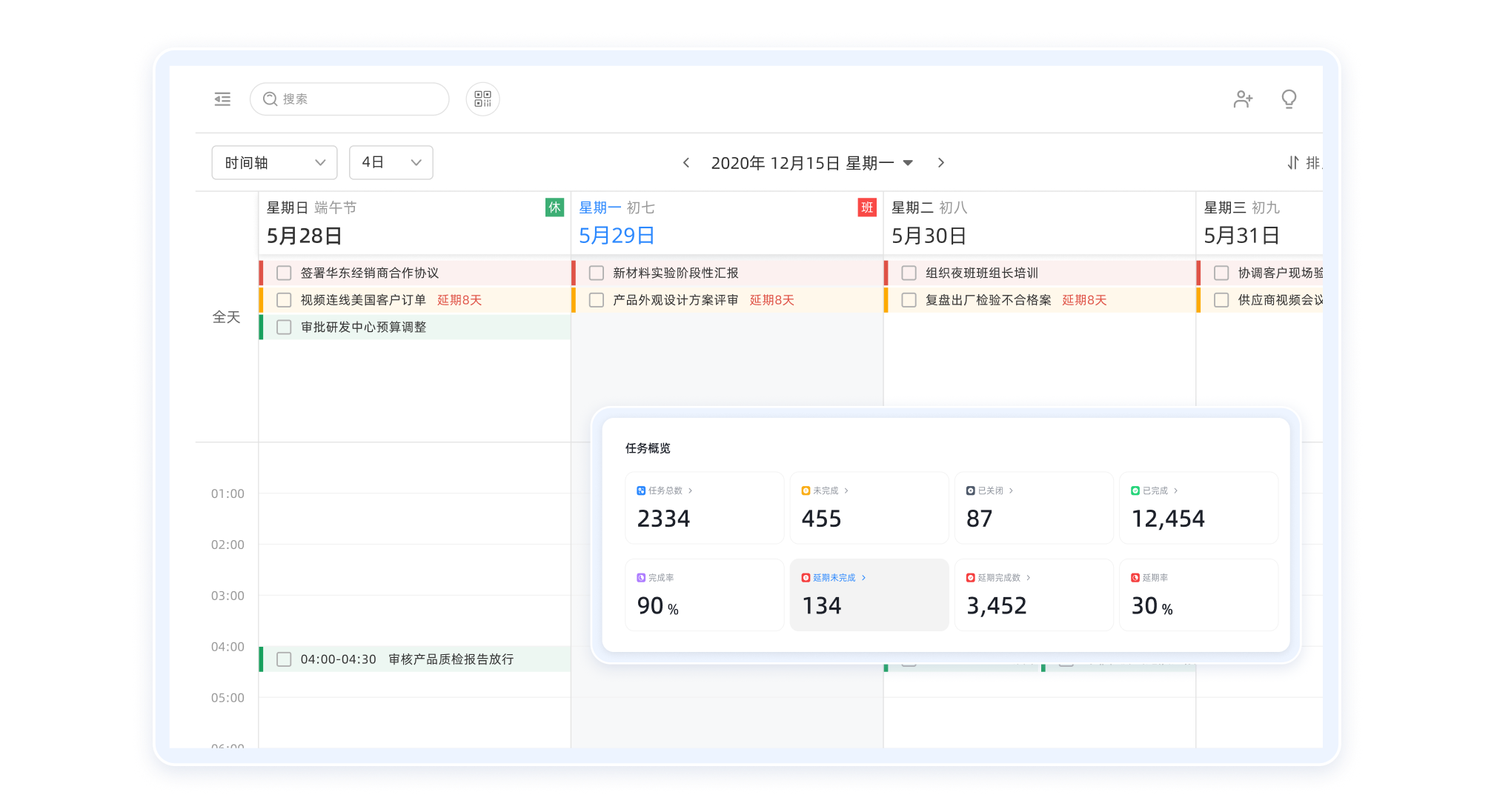The width and height of the screenshot is (1494, 812).
Task: Select the 星期日 5月28日 column header
Action: (x=415, y=223)
